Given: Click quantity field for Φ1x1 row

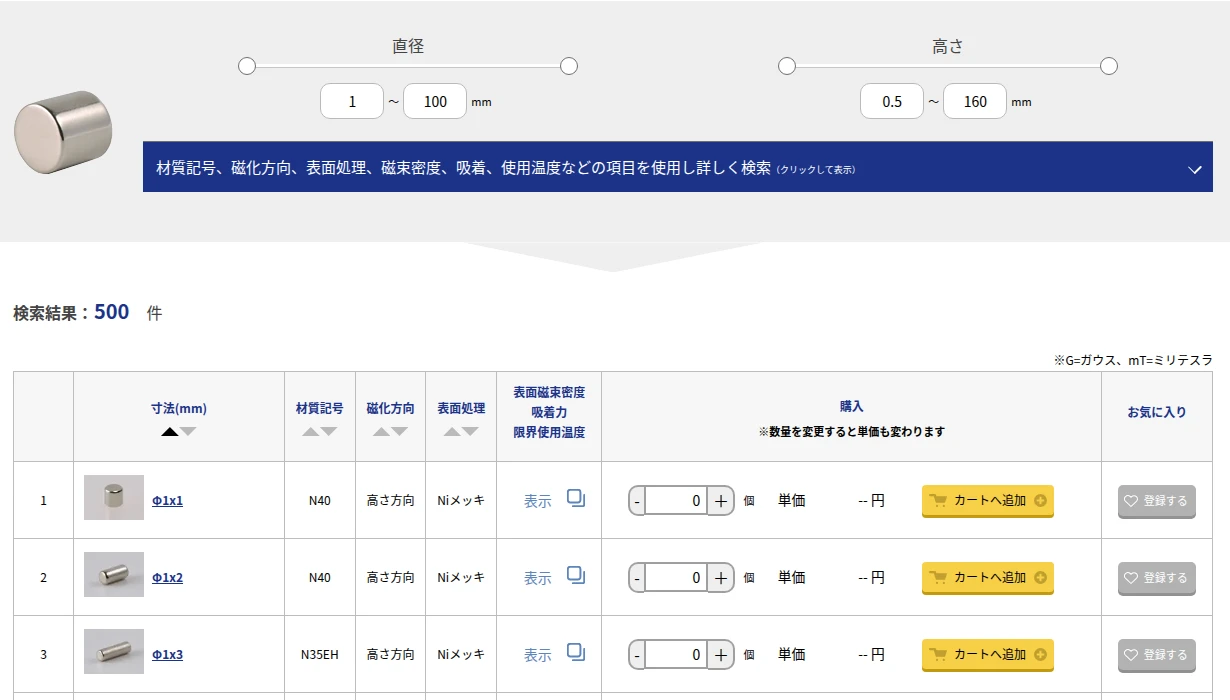Looking at the screenshot, I should (x=676, y=501).
